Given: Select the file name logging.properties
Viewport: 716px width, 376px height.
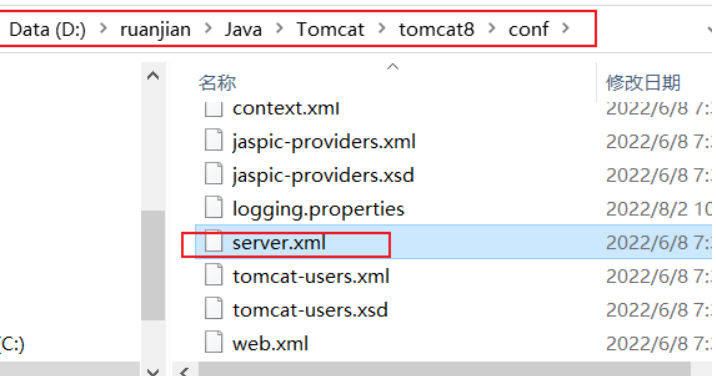Looking at the screenshot, I should tap(318, 209).
